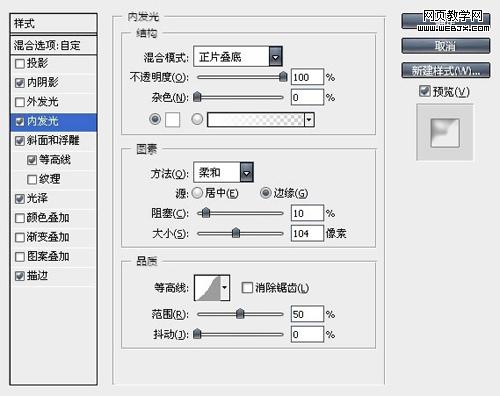Screen dimensions: 500x396
Task: Click the opacity value field showing 100
Action: 307,77
